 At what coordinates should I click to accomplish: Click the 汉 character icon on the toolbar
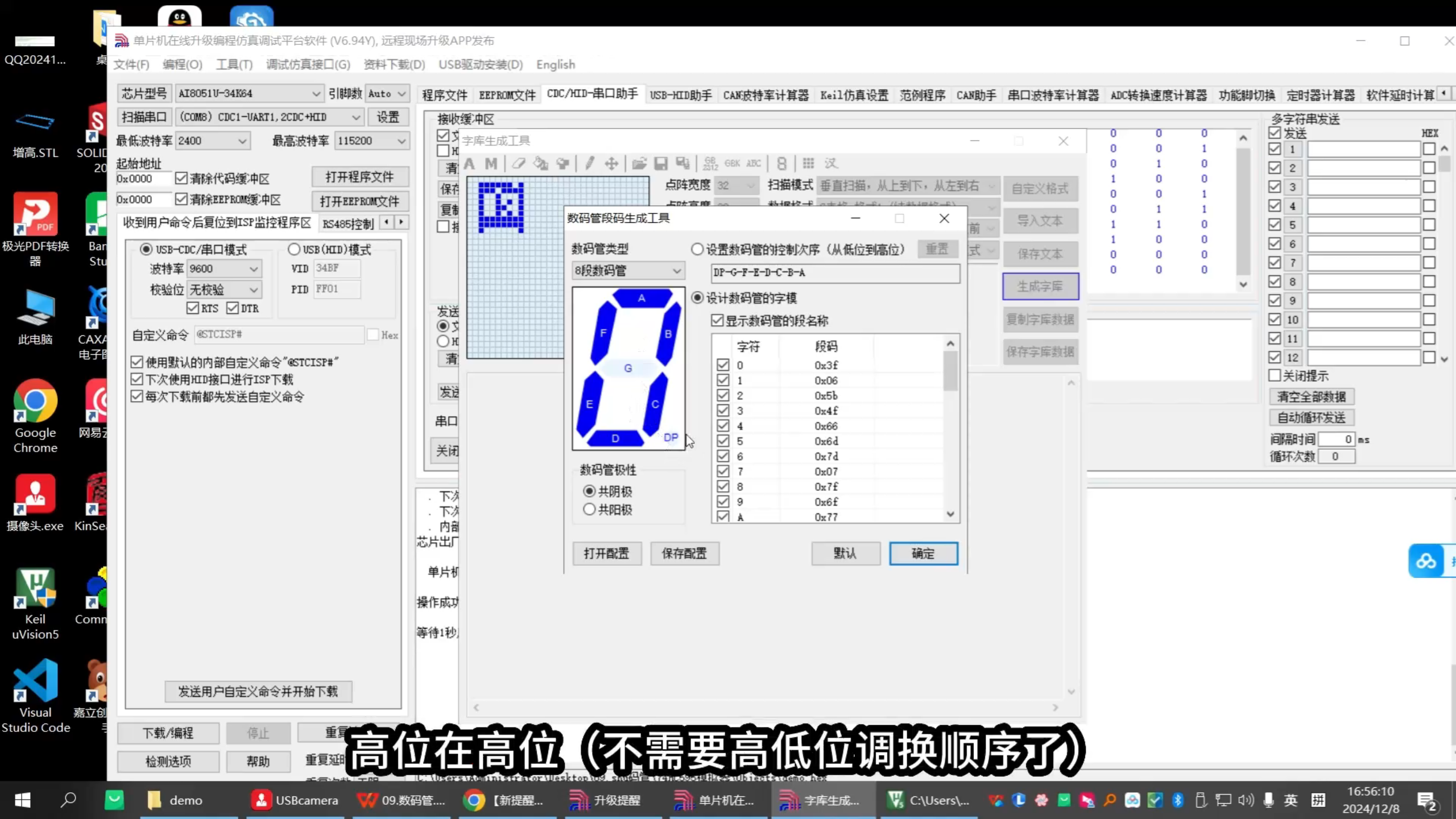pos(830,163)
